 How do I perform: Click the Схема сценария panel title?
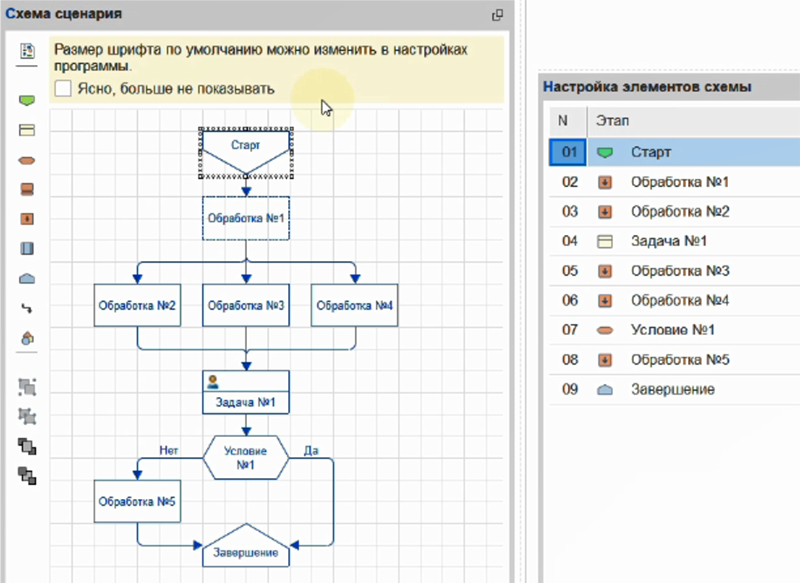coord(64,14)
